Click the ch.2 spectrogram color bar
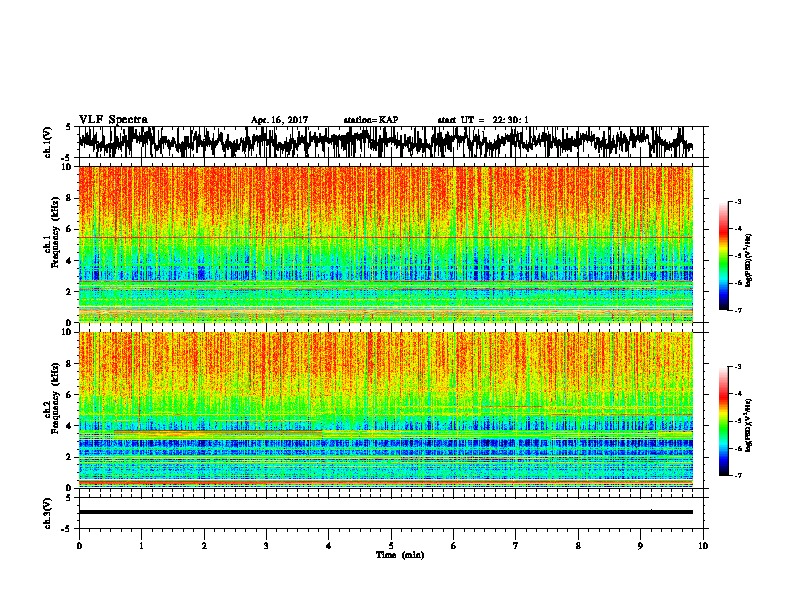 click(x=724, y=421)
